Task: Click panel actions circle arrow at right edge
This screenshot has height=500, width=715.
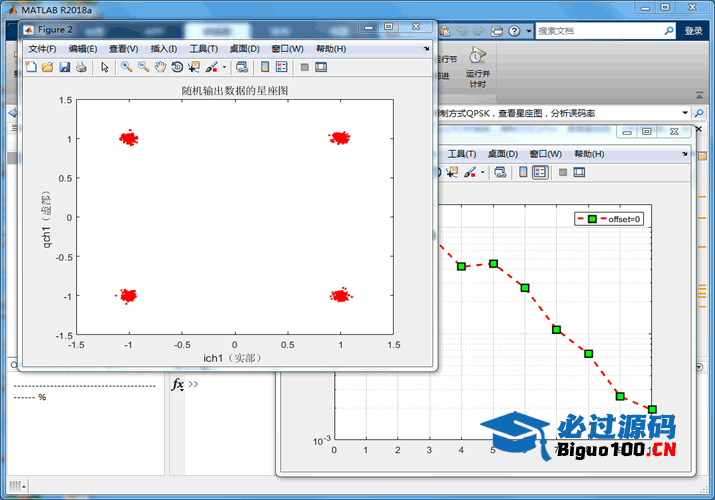Action: [699, 367]
